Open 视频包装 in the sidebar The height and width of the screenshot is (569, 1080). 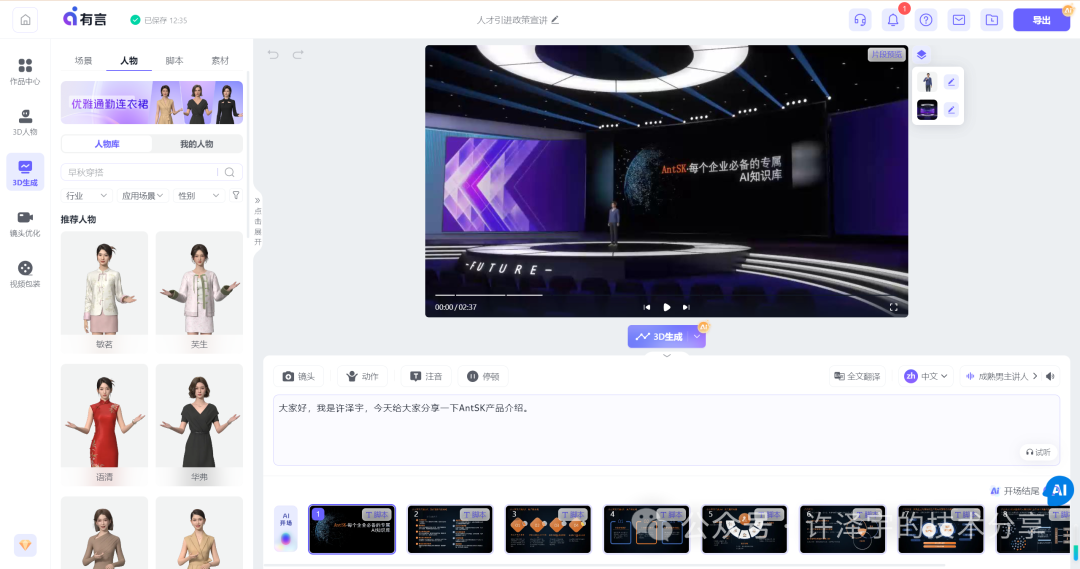25,274
